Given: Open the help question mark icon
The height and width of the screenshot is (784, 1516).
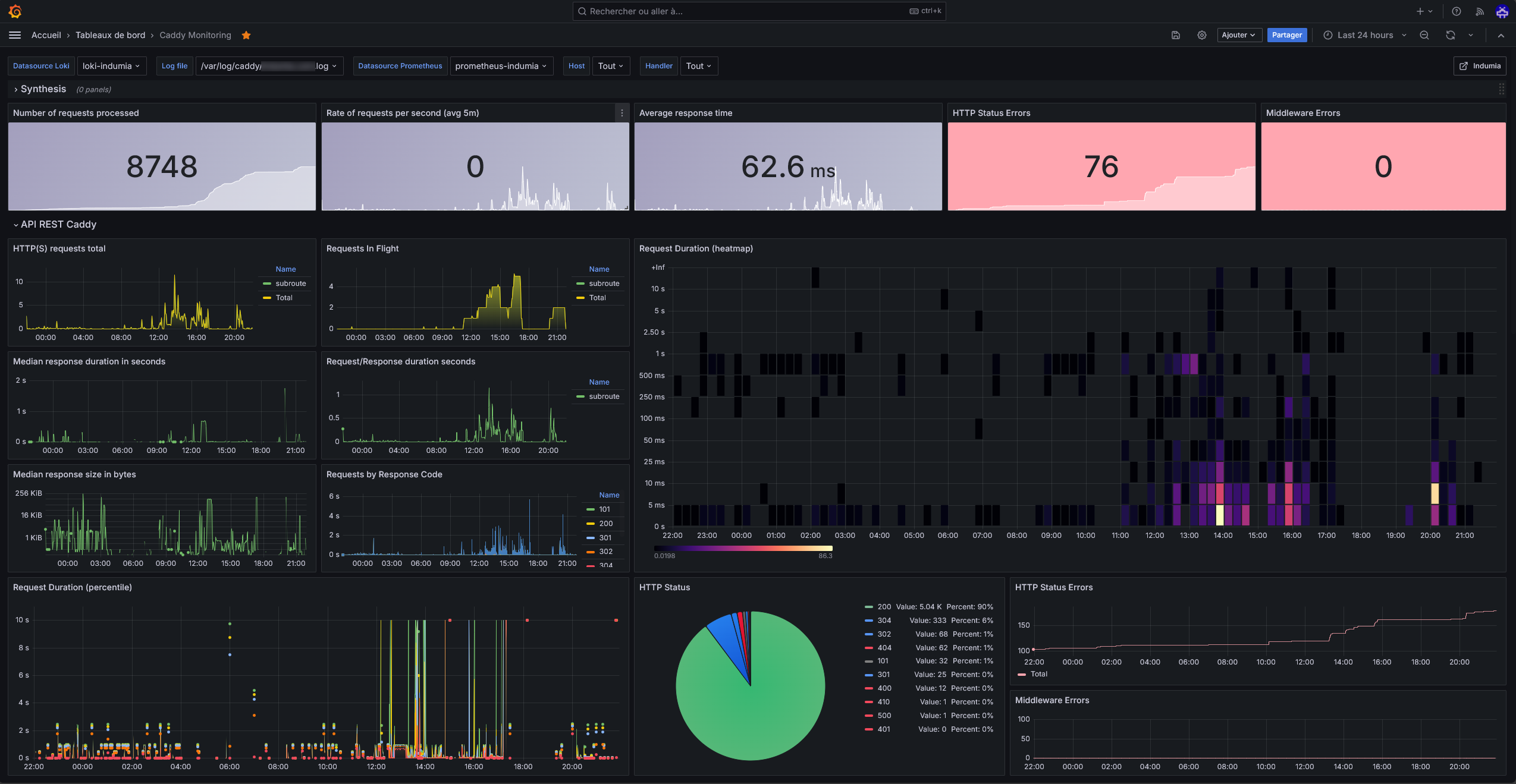Looking at the screenshot, I should point(1457,11).
